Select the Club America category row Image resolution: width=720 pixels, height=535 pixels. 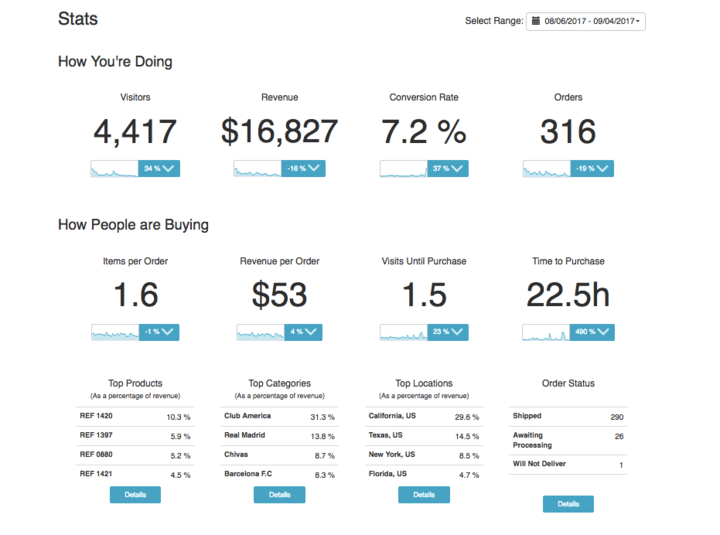(x=279, y=417)
